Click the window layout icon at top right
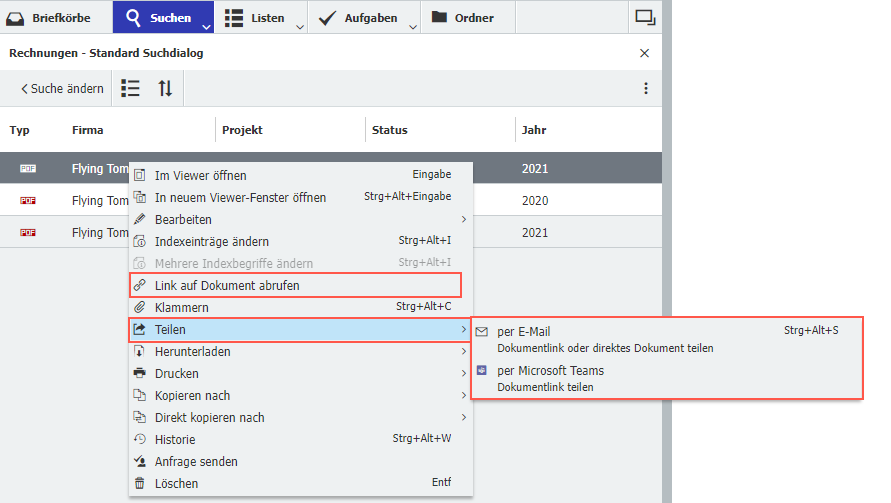The height and width of the screenshot is (503, 891). click(645, 17)
